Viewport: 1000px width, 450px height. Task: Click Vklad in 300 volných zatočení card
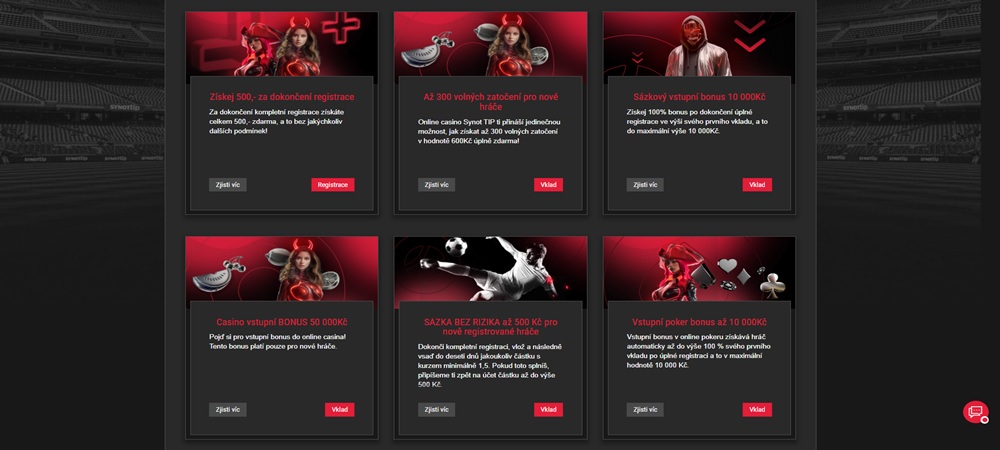[x=548, y=185]
